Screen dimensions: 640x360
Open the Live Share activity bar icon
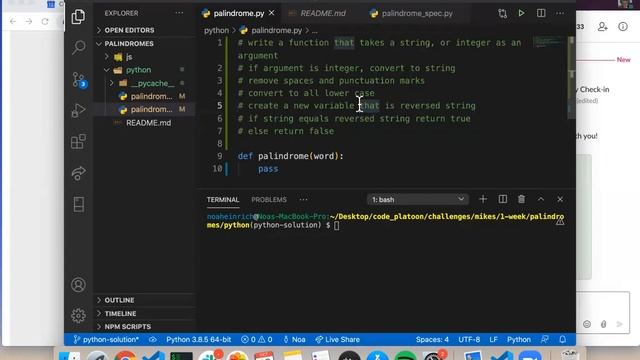tap(78, 173)
